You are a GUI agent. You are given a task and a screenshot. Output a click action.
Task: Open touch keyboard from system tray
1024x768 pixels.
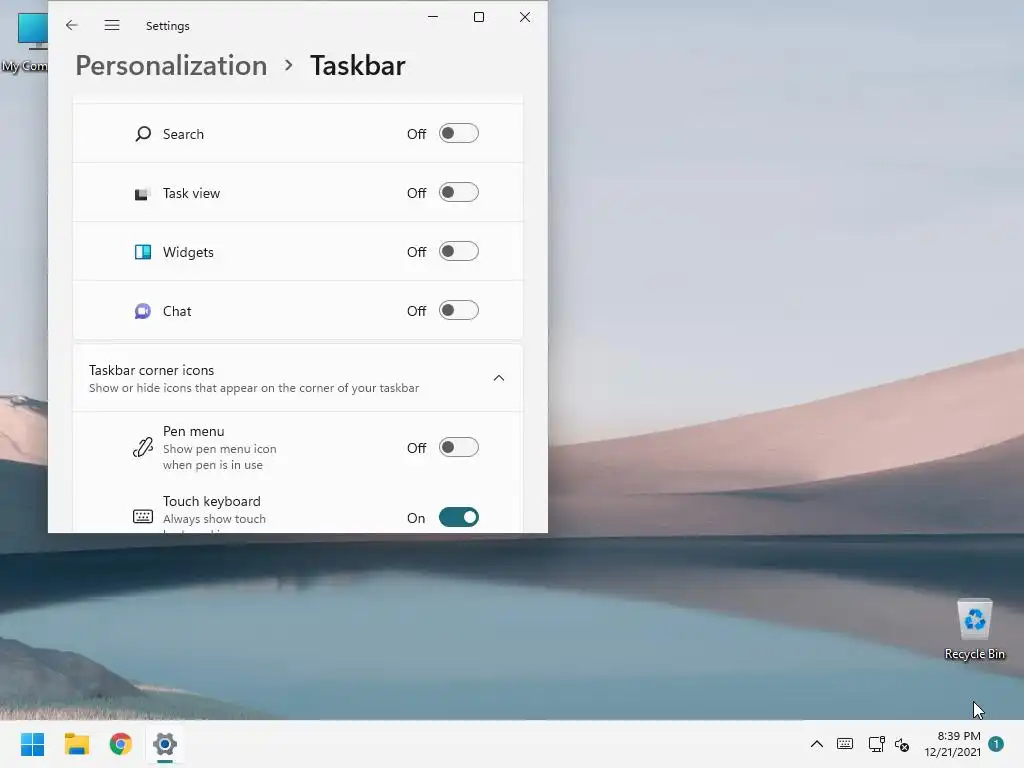[844, 744]
